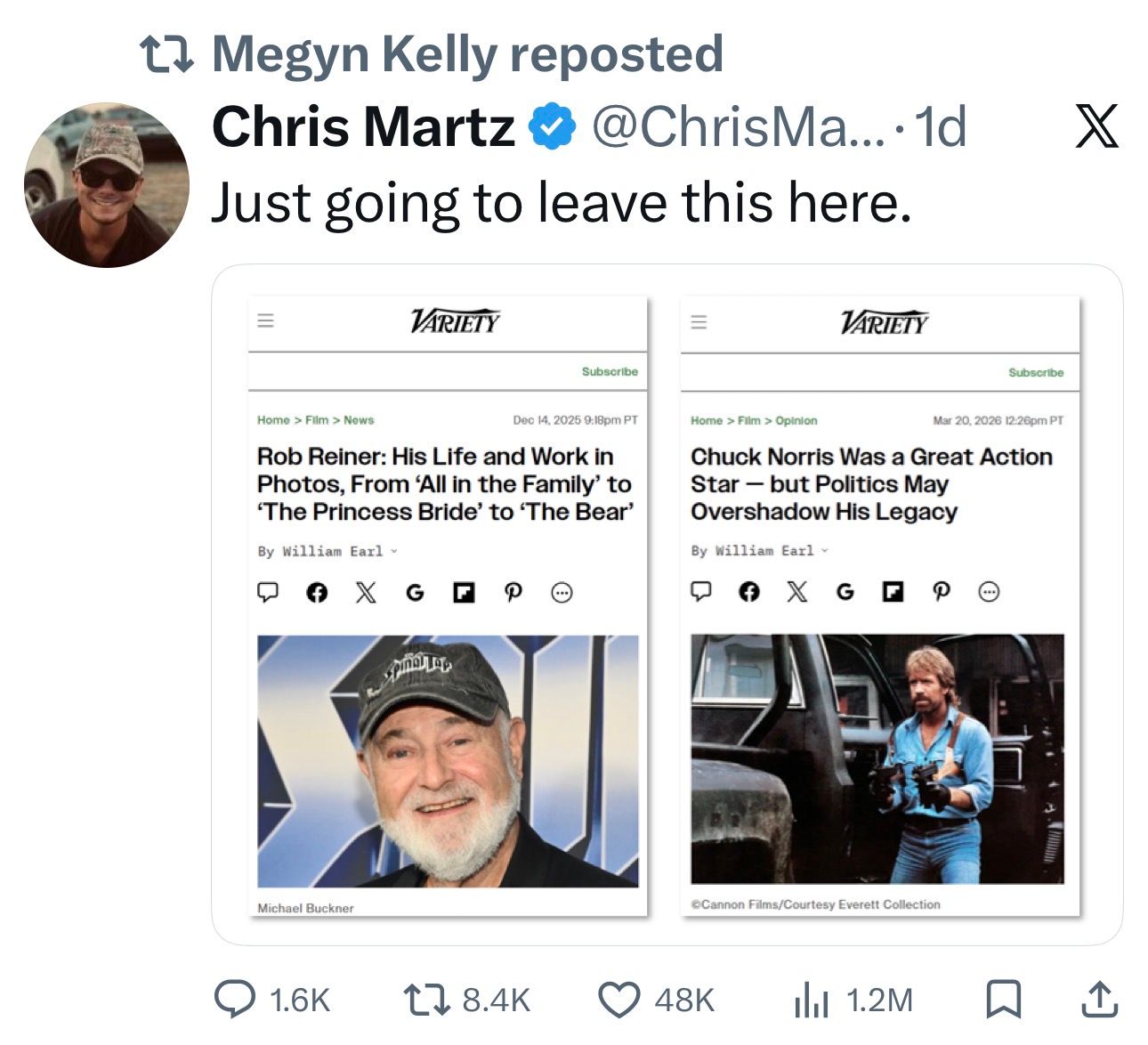Expand the William Earl byline dropdown on left article

(394, 552)
